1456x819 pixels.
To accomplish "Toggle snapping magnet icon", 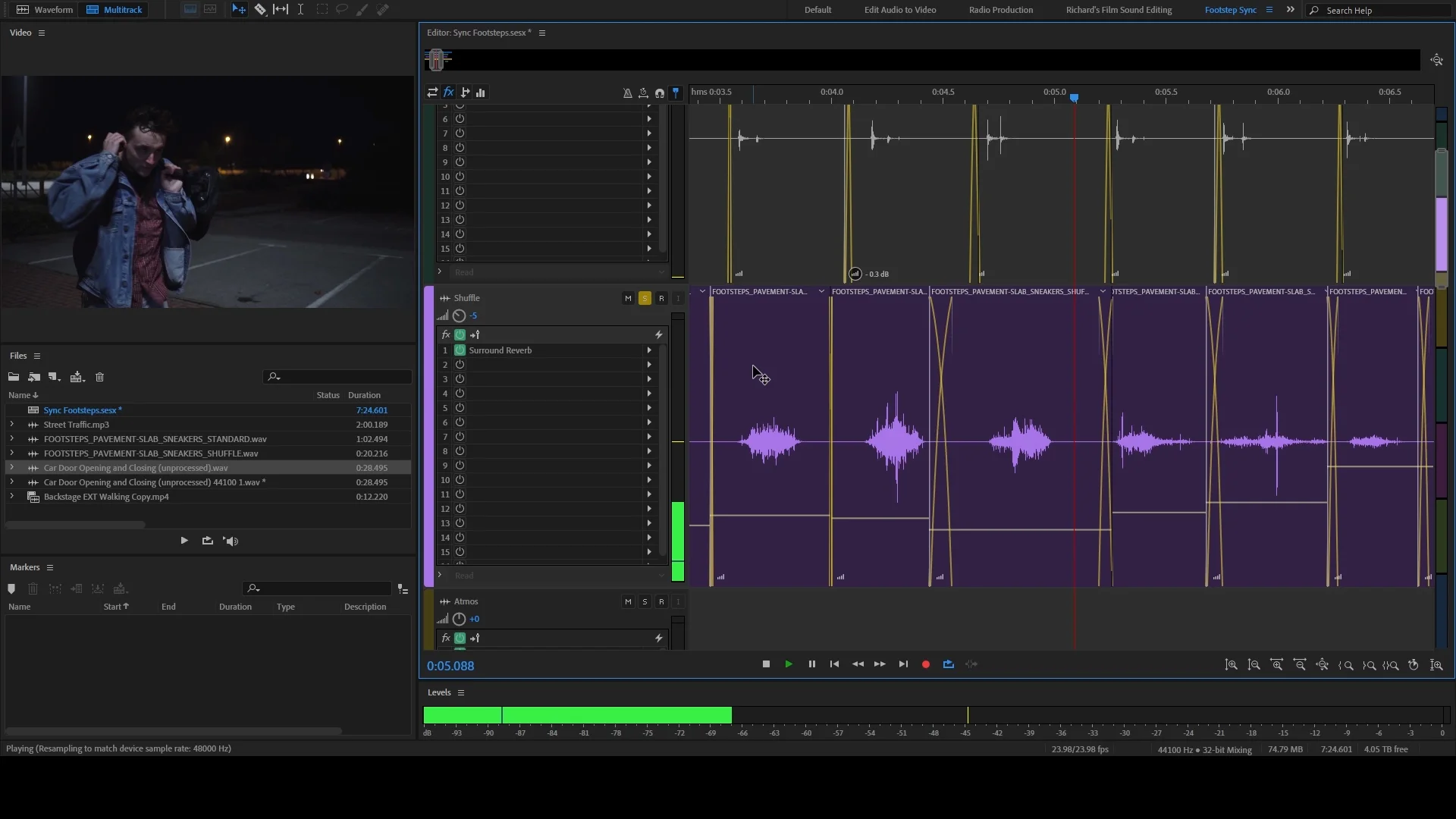I will tap(660, 93).
